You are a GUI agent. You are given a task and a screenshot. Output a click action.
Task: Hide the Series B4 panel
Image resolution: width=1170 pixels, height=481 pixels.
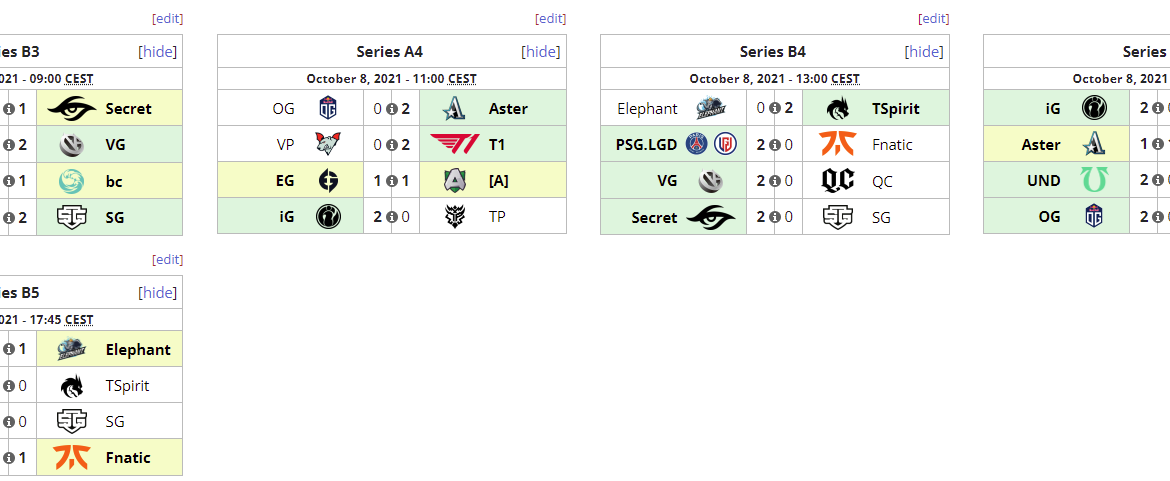tap(924, 52)
